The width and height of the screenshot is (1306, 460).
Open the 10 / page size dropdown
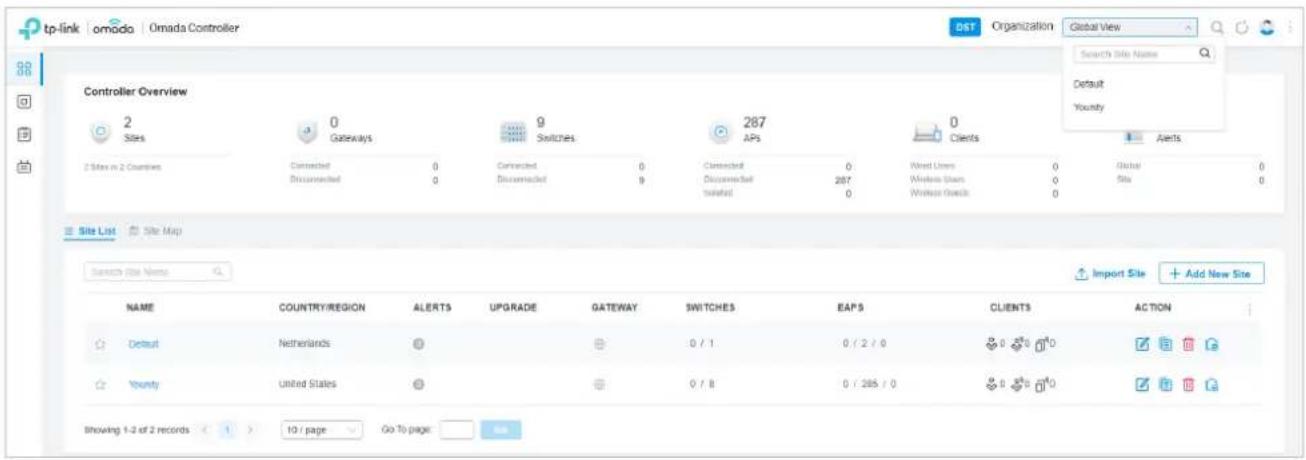(322, 429)
